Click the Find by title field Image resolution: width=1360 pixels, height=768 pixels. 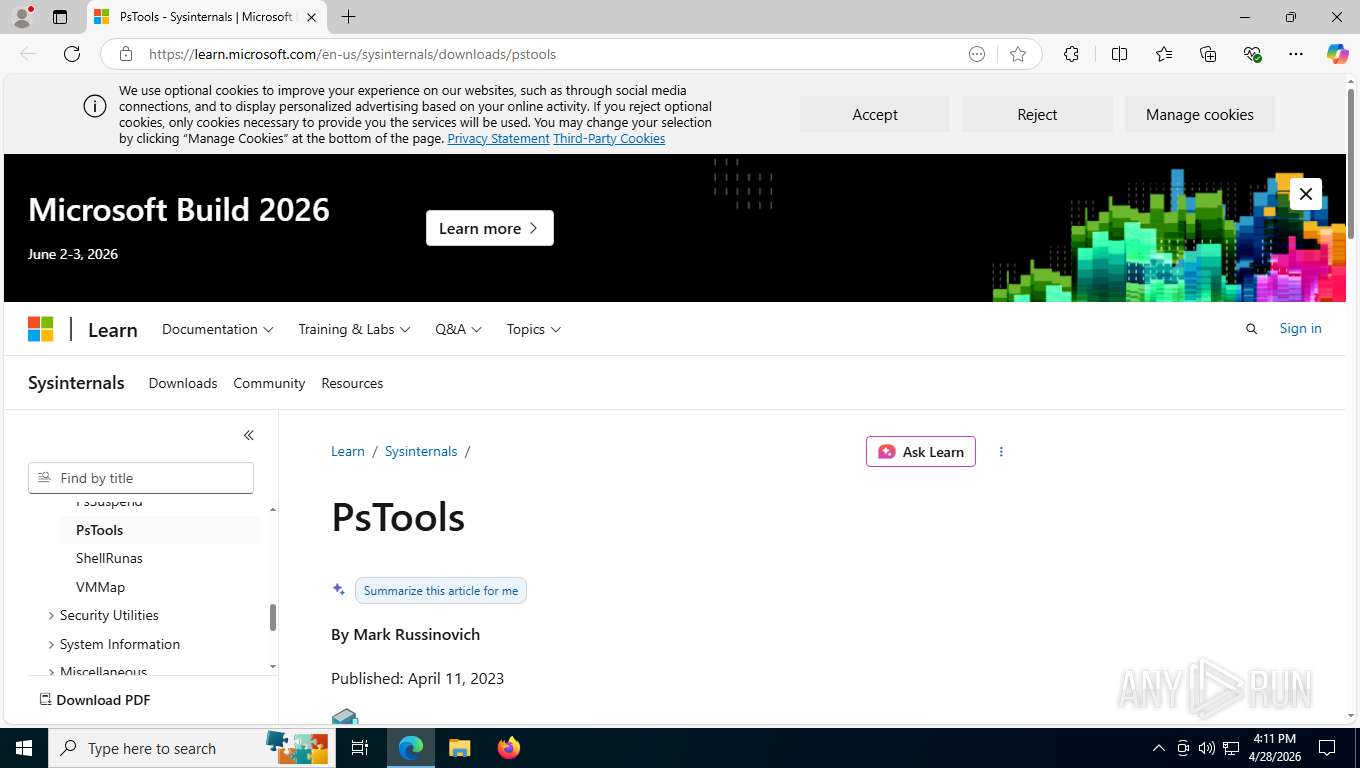point(141,478)
